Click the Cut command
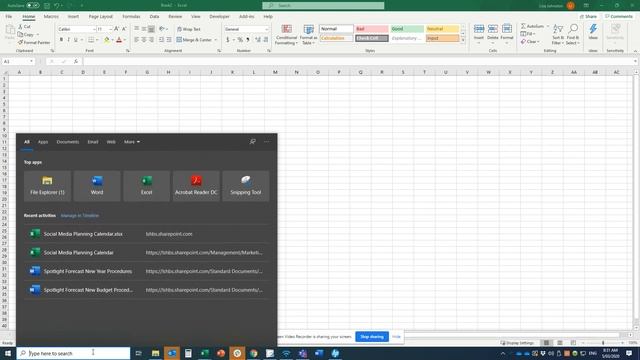Image resolution: width=640 pixels, height=360 pixels. pyautogui.click(x=24, y=27)
